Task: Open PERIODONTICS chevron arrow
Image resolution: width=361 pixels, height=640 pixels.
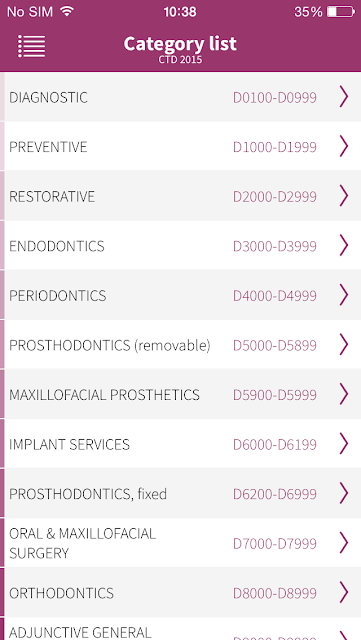Action: 344,295
